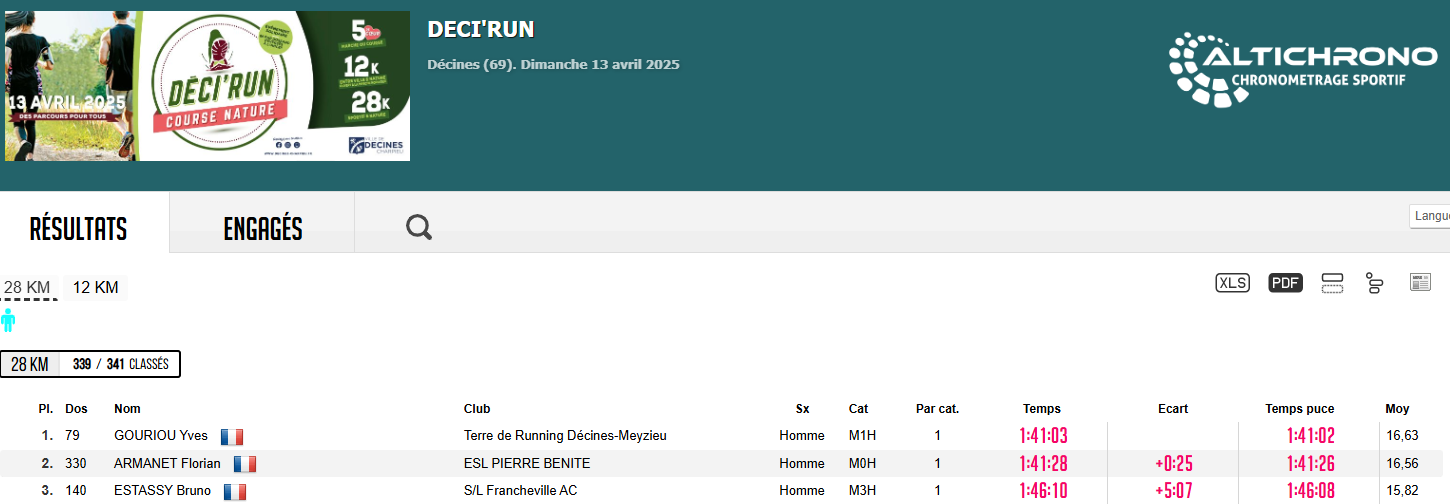This screenshot has height=504, width=1450.
Task: Click average speed 16,56
Action: [1402, 464]
